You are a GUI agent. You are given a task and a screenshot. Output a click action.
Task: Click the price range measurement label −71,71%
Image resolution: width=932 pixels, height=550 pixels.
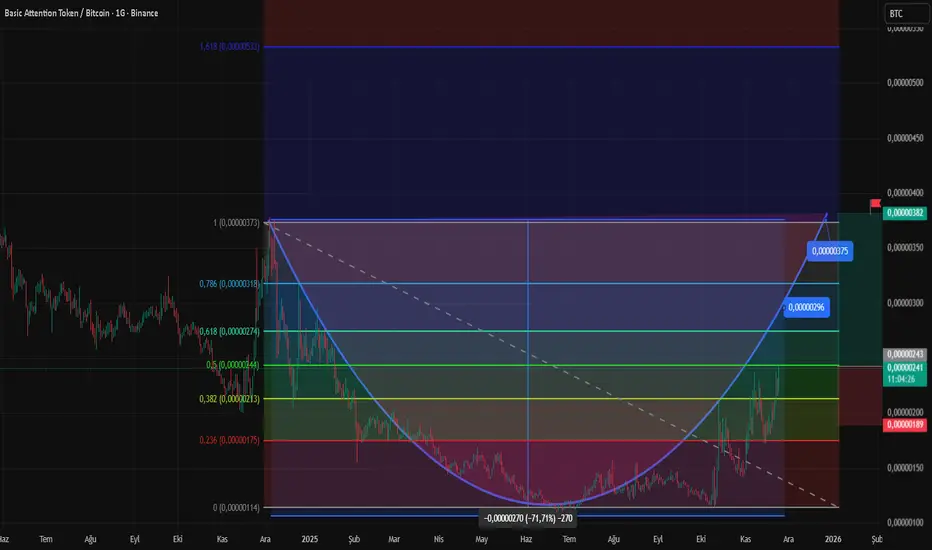pyautogui.click(x=527, y=518)
